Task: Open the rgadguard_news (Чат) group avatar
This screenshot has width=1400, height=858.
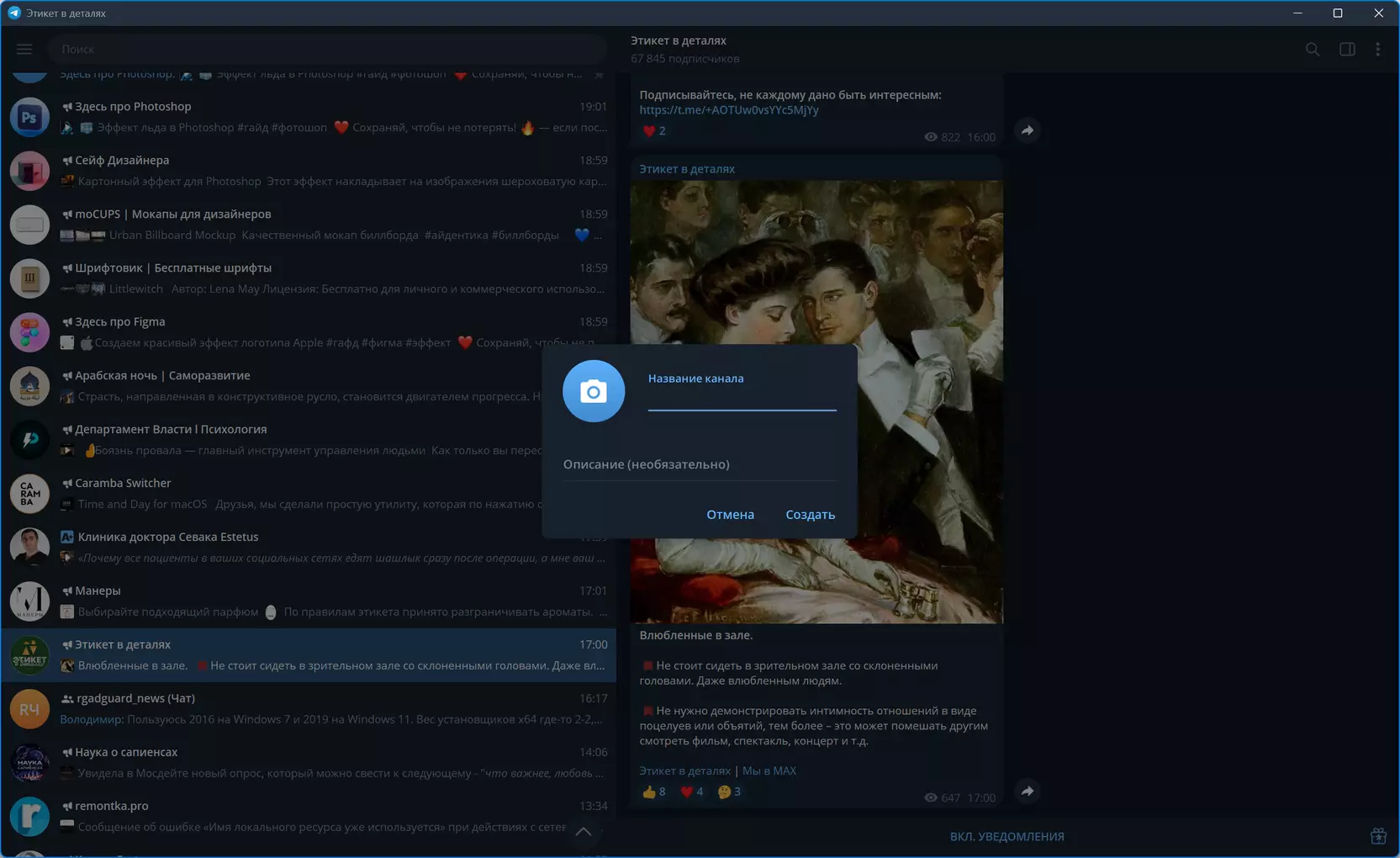Action: (x=29, y=709)
